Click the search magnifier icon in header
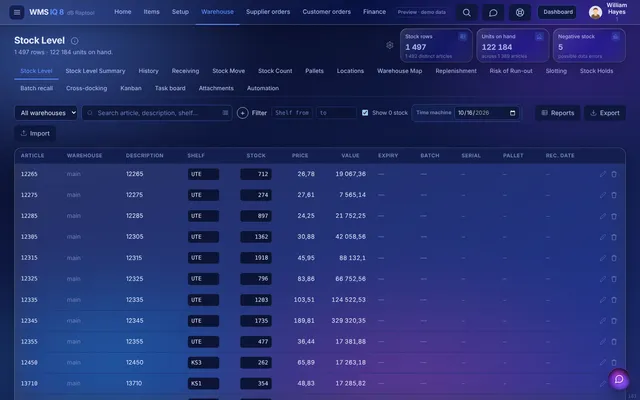This screenshot has width=640, height=400. (x=467, y=13)
